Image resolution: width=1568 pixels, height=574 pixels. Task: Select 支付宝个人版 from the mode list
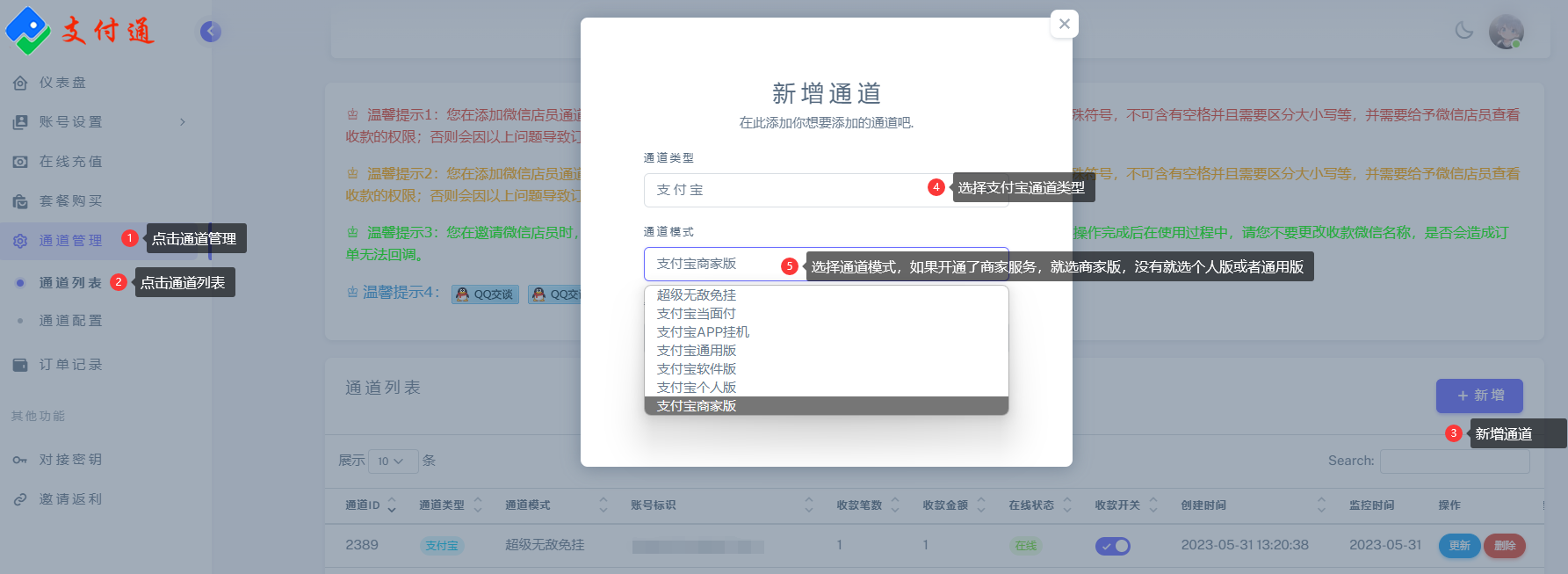pyautogui.click(x=697, y=388)
